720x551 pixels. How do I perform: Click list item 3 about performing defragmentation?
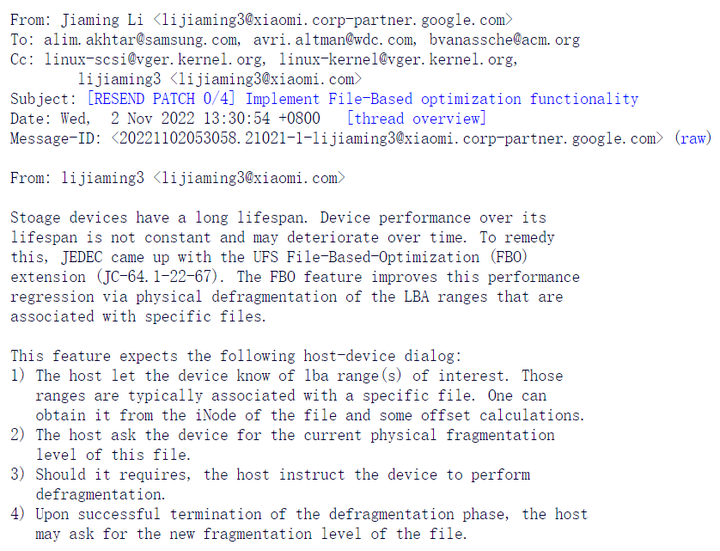(x=282, y=484)
